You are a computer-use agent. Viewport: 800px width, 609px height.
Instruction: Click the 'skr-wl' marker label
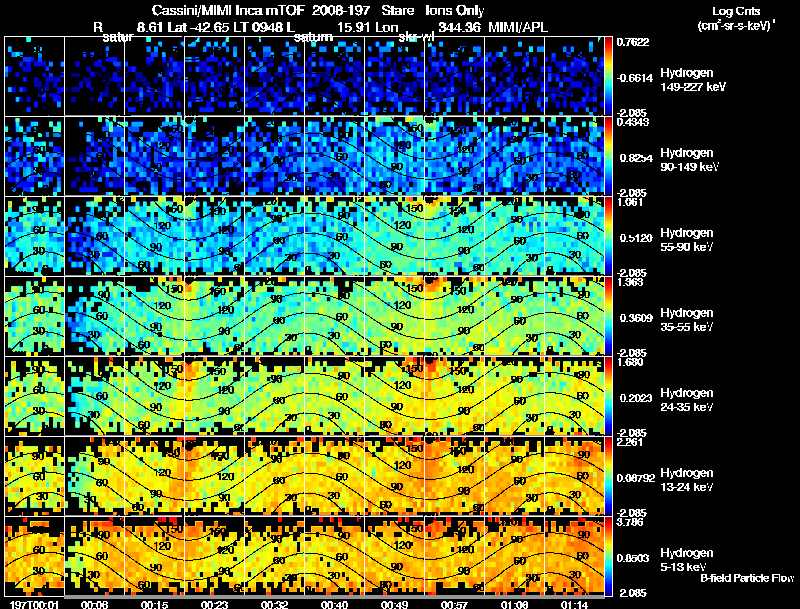(x=415, y=38)
